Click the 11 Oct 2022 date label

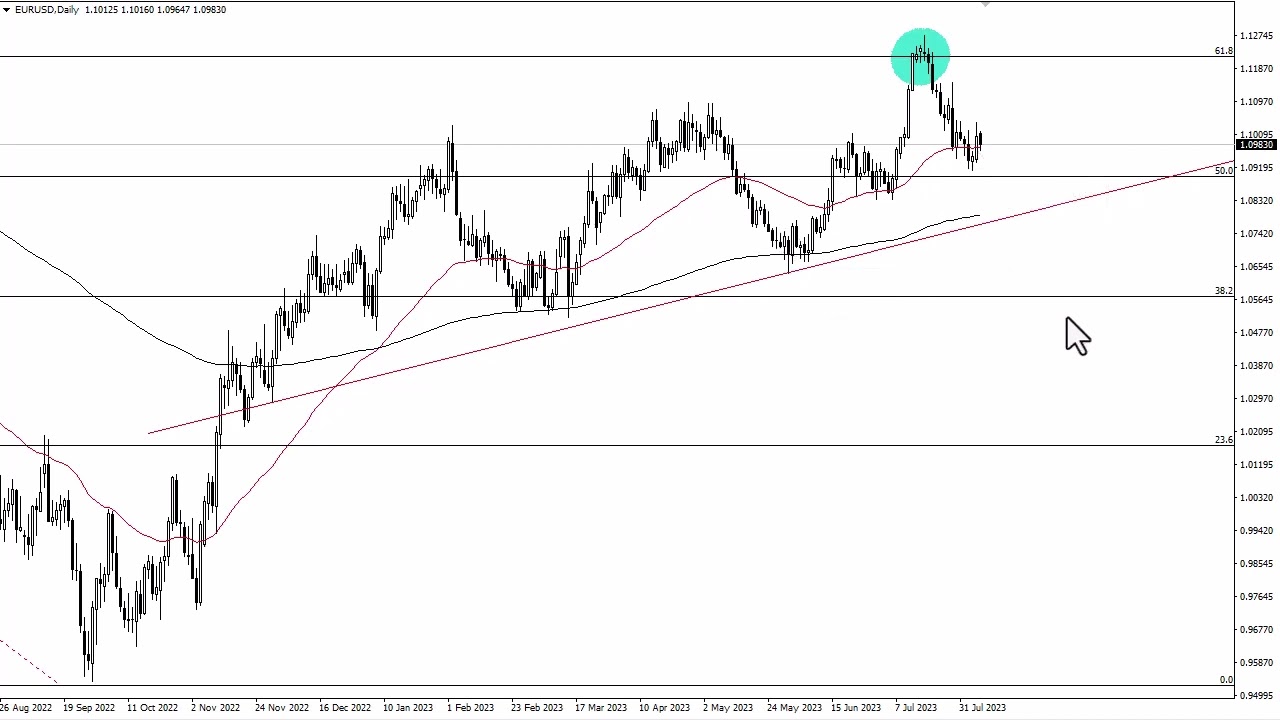(x=152, y=708)
